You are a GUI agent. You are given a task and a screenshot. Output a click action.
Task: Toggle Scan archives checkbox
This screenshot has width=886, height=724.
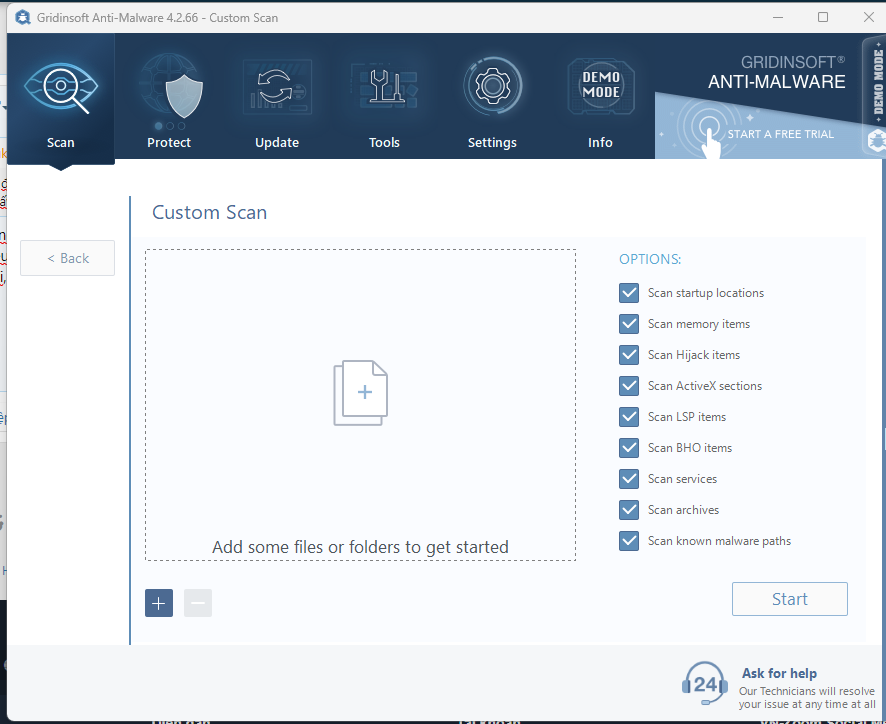coord(629,510)
